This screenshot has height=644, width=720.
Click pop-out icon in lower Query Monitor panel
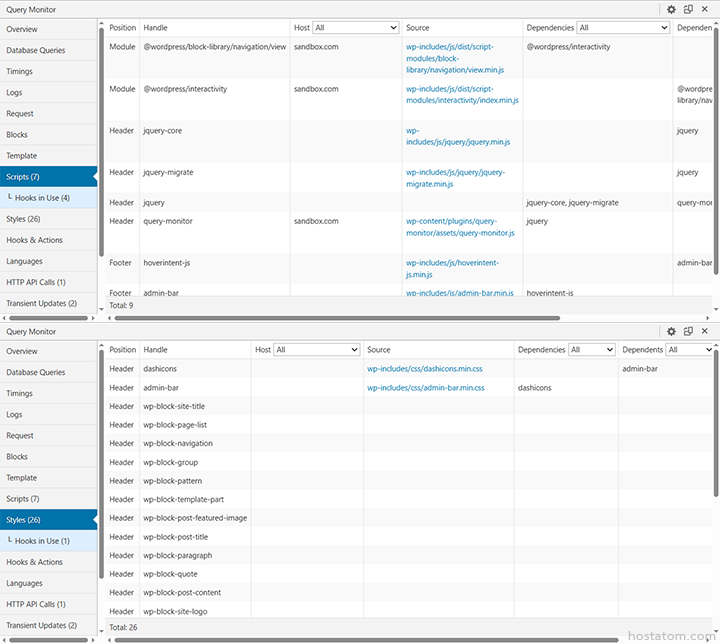pos(688,331)
